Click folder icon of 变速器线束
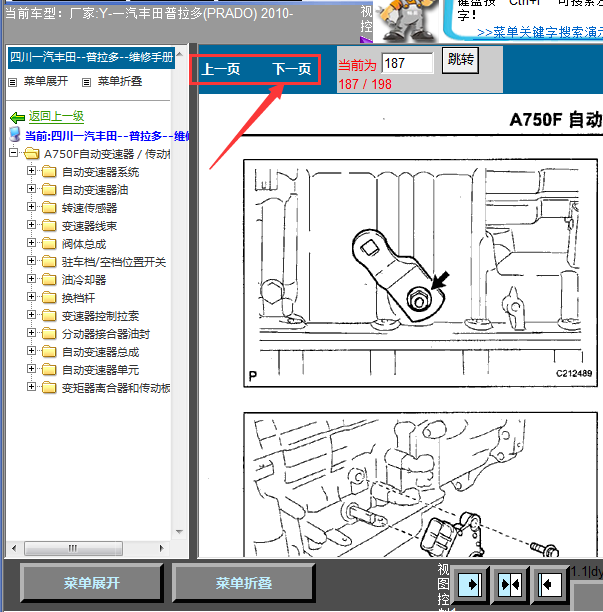This screenshot has width=603, height=612. [x=49, y=225]
